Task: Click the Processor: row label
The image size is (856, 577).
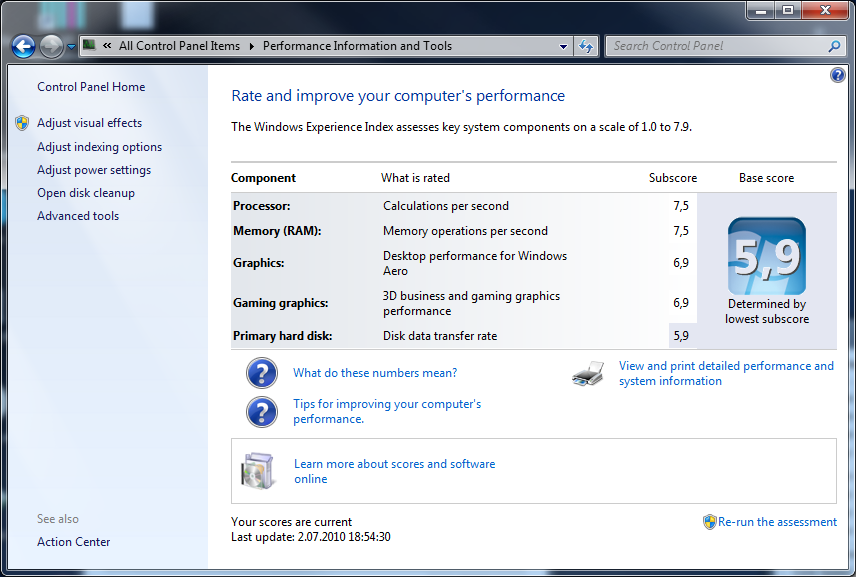Action: pos(261,206)
